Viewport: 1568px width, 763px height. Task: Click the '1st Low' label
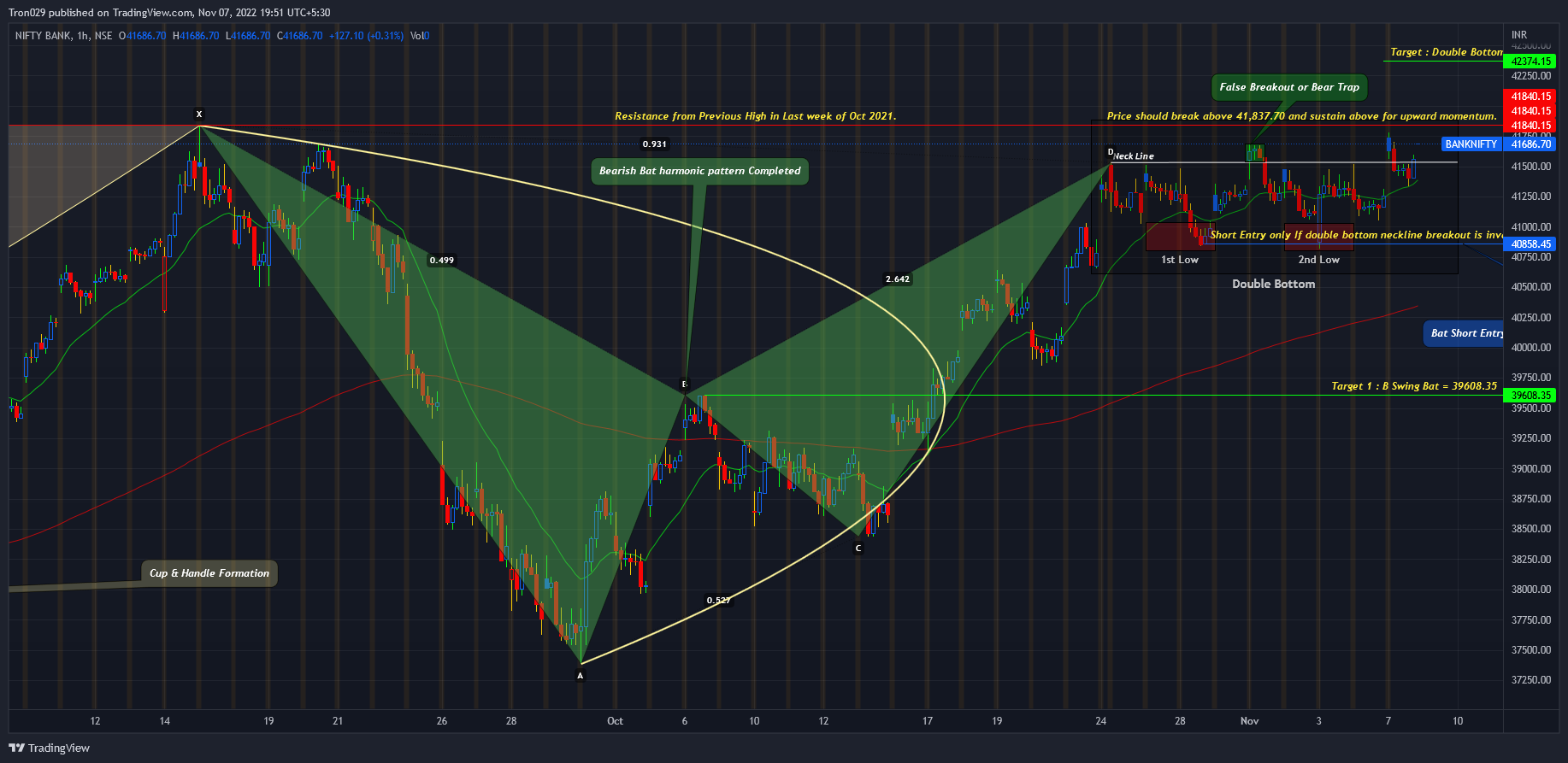point(1179,260)
